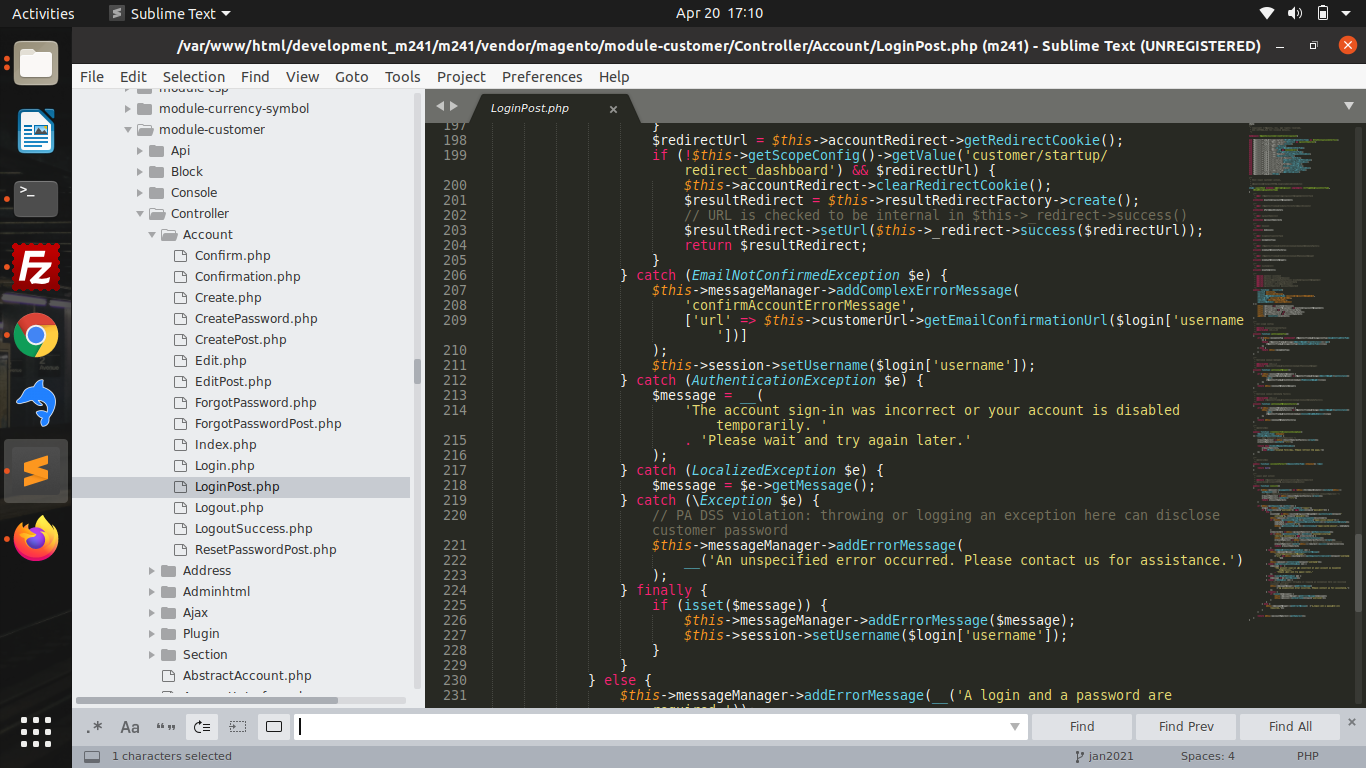This screenshot has height=768, width=1366.
Task: Open ForgotPassword.php file icon
Action: click(x=180, y=403)
